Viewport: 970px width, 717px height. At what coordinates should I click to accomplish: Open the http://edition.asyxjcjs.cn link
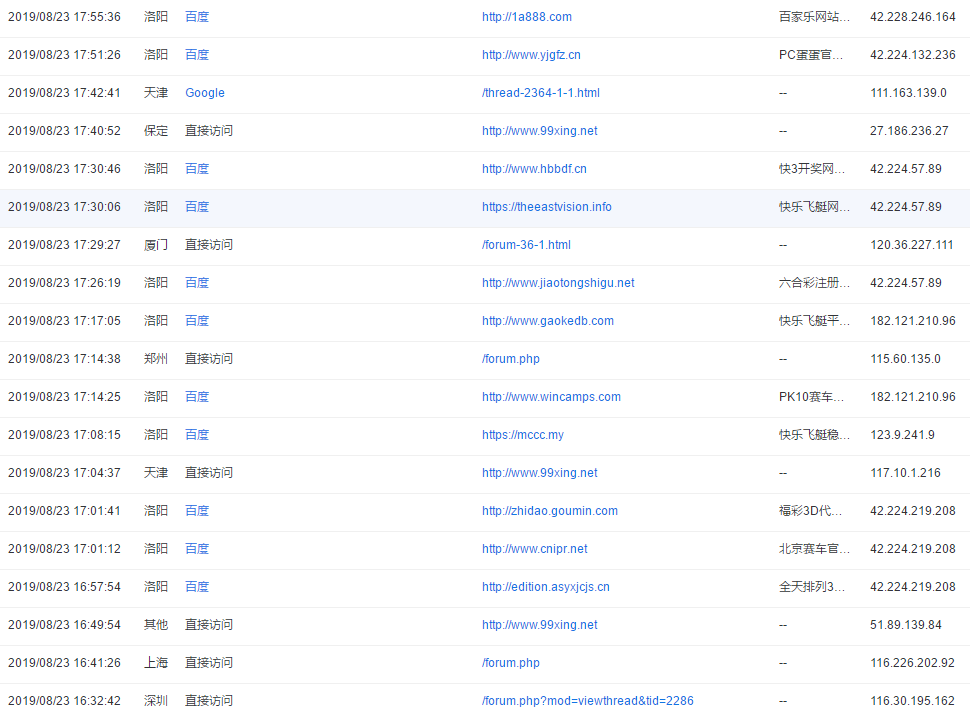(546, 586)
